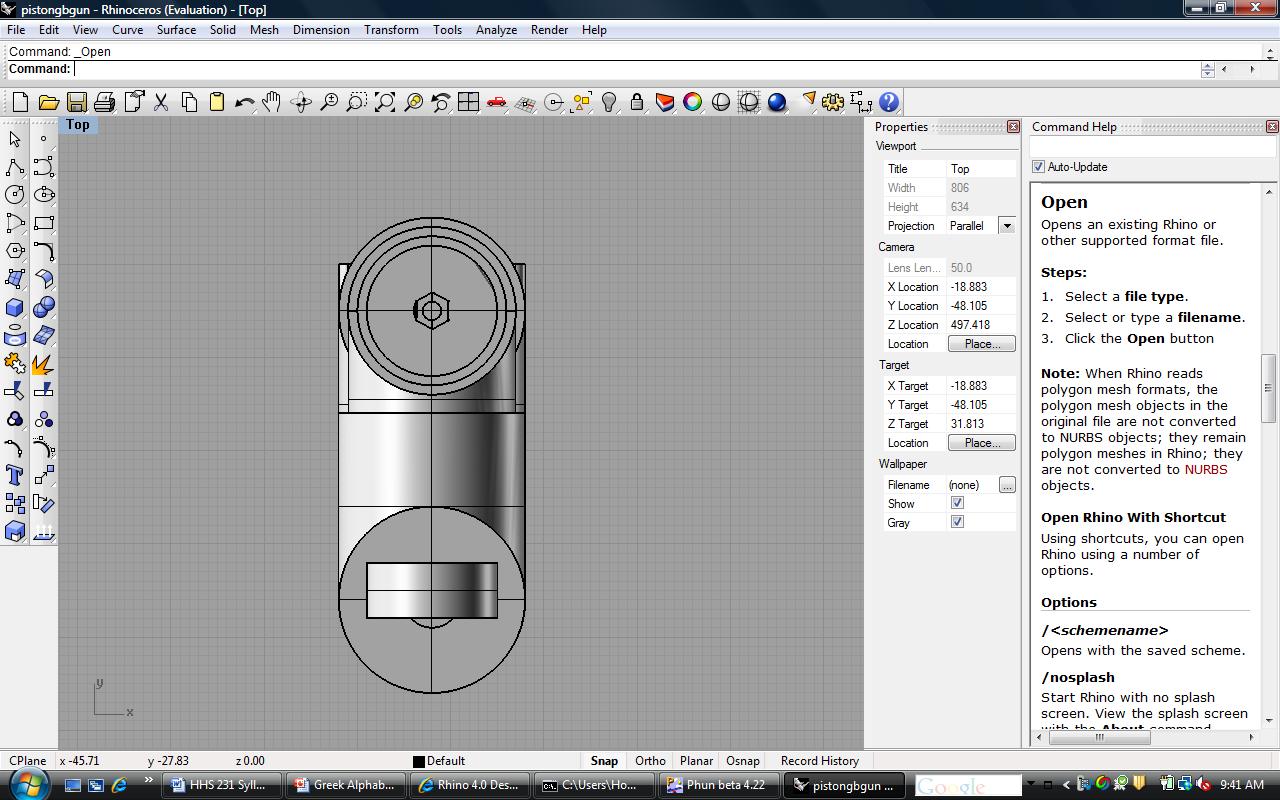Choose the Box solid tool
This screenshot has height=800, width=1280.
[15, 307]
